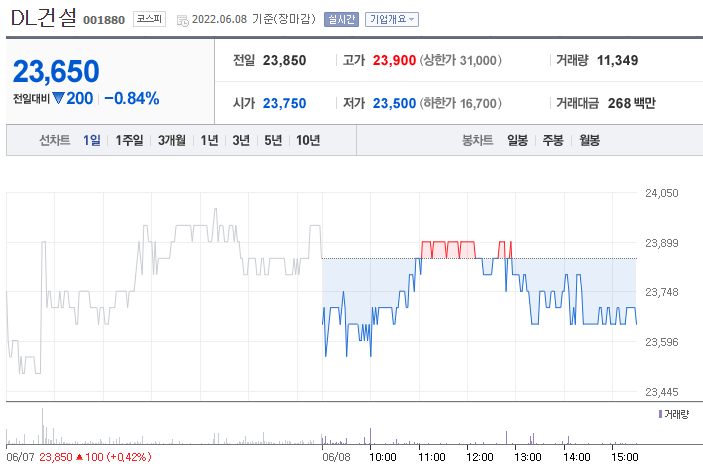The image size is (703, 475).
Task: Click the 시가 value 23,750
Action: coord(284,104)
